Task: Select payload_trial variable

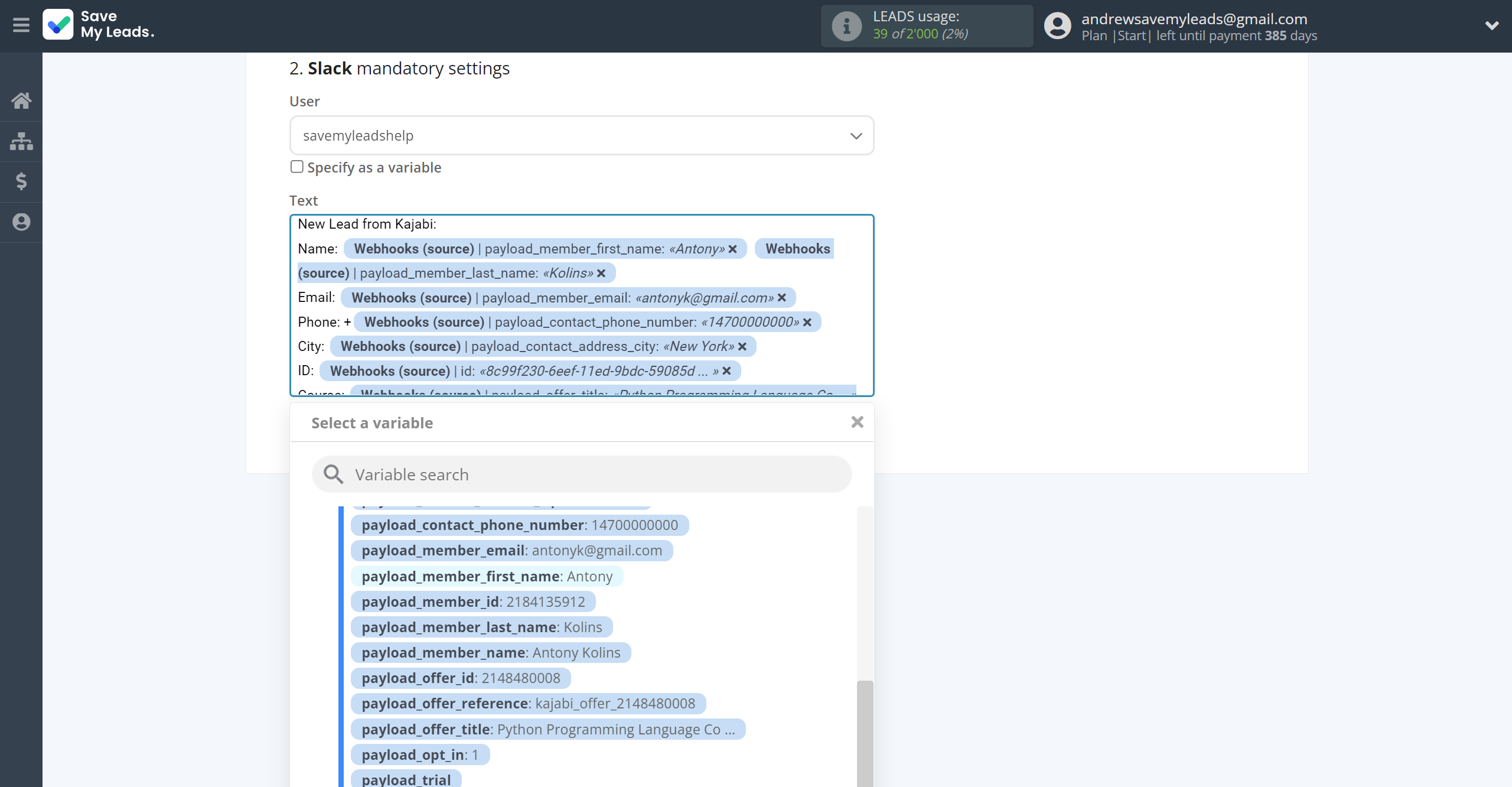Action: coord(406,779)
